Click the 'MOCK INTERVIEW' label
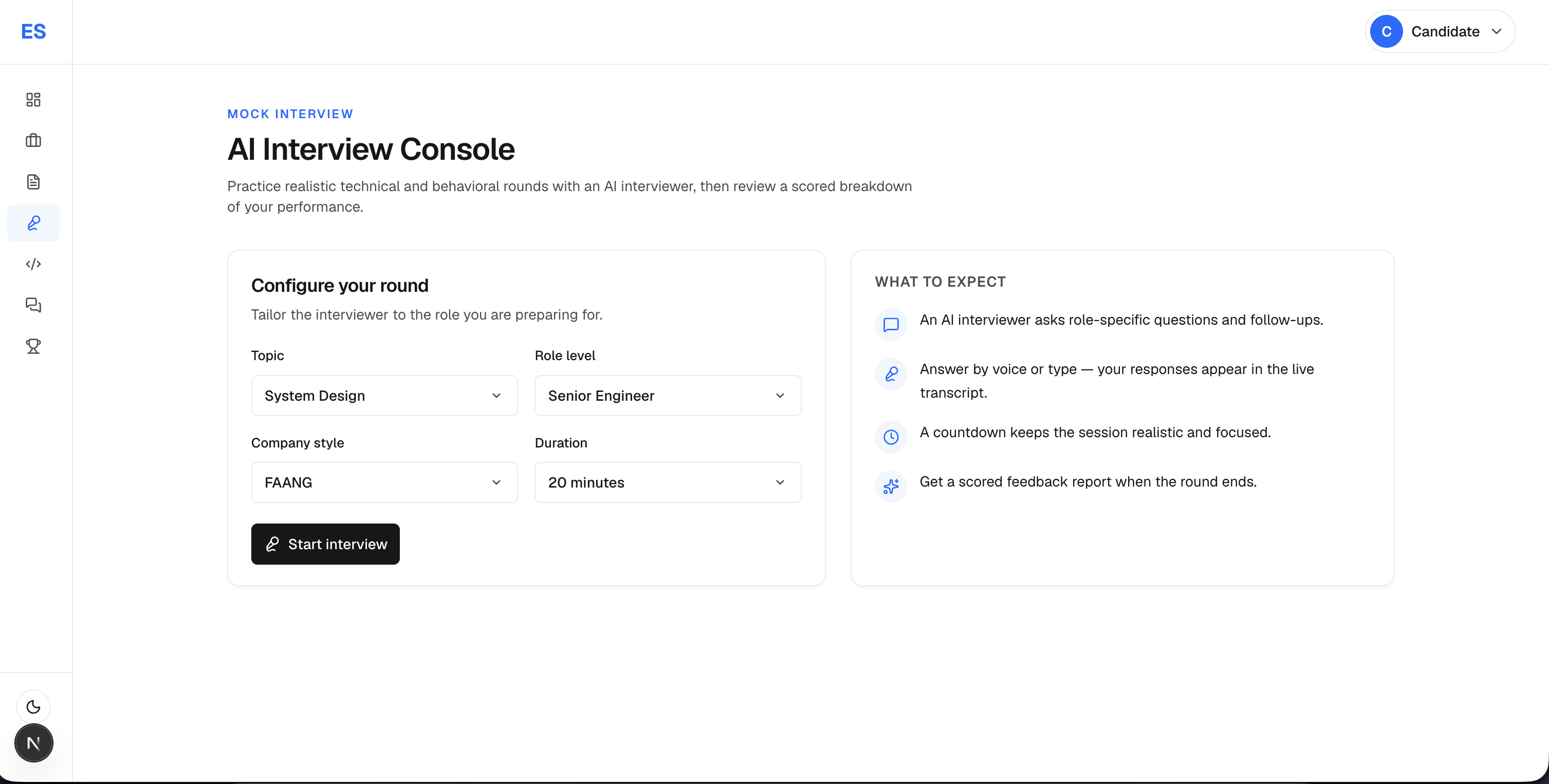This screenshot has height=784, width=1549. [x=290, y=114]
